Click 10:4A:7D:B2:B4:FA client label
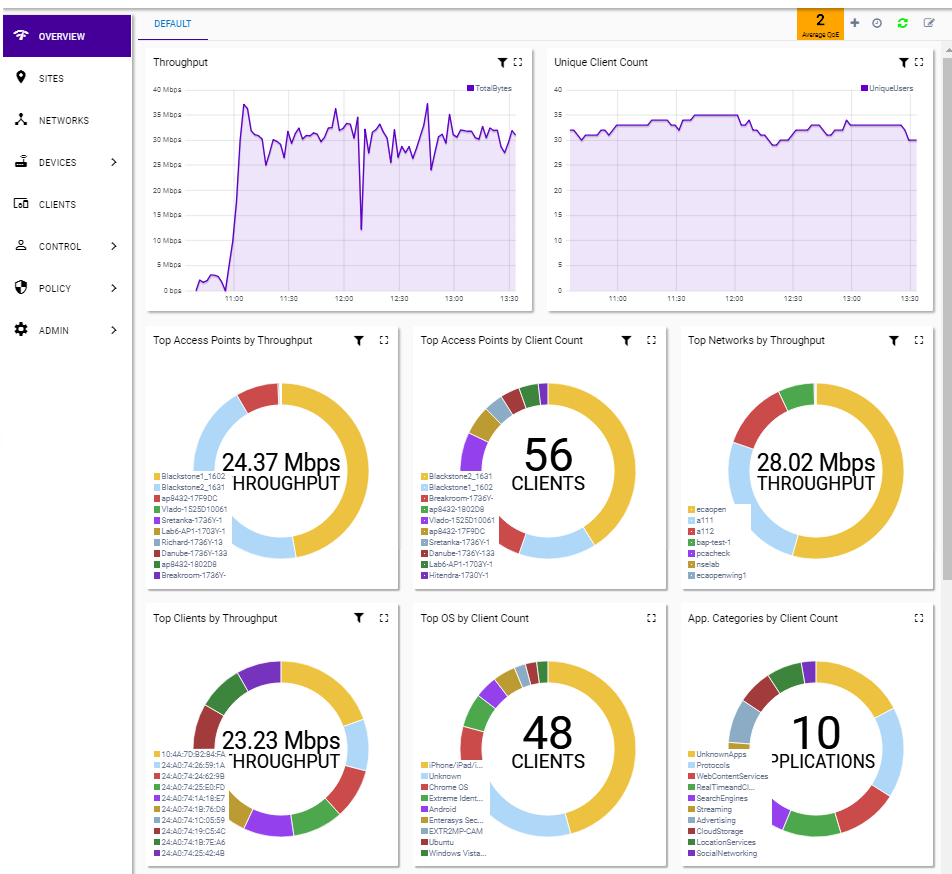The image size is (952, 874). pyautogui.click(x=193, y=754)
